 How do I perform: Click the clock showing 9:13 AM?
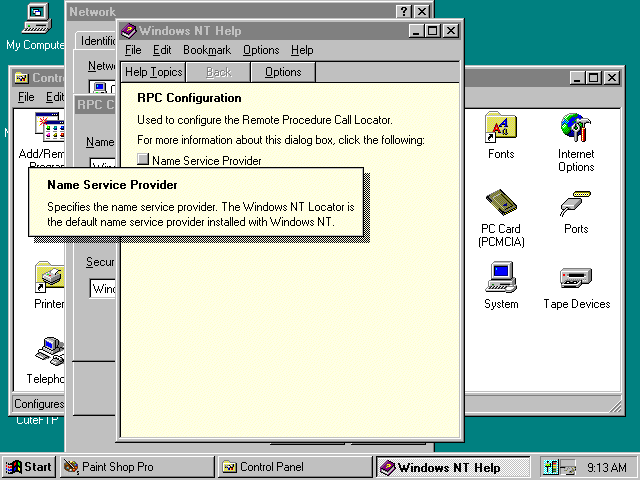pyautogui.click(x=607, y=467)
